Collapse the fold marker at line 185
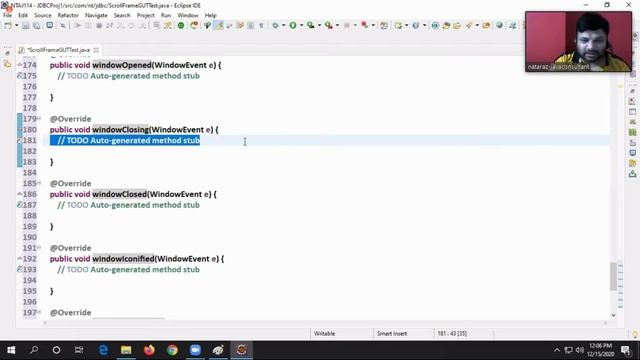Viewport: 640px width, 360px height. pos(39,183)
